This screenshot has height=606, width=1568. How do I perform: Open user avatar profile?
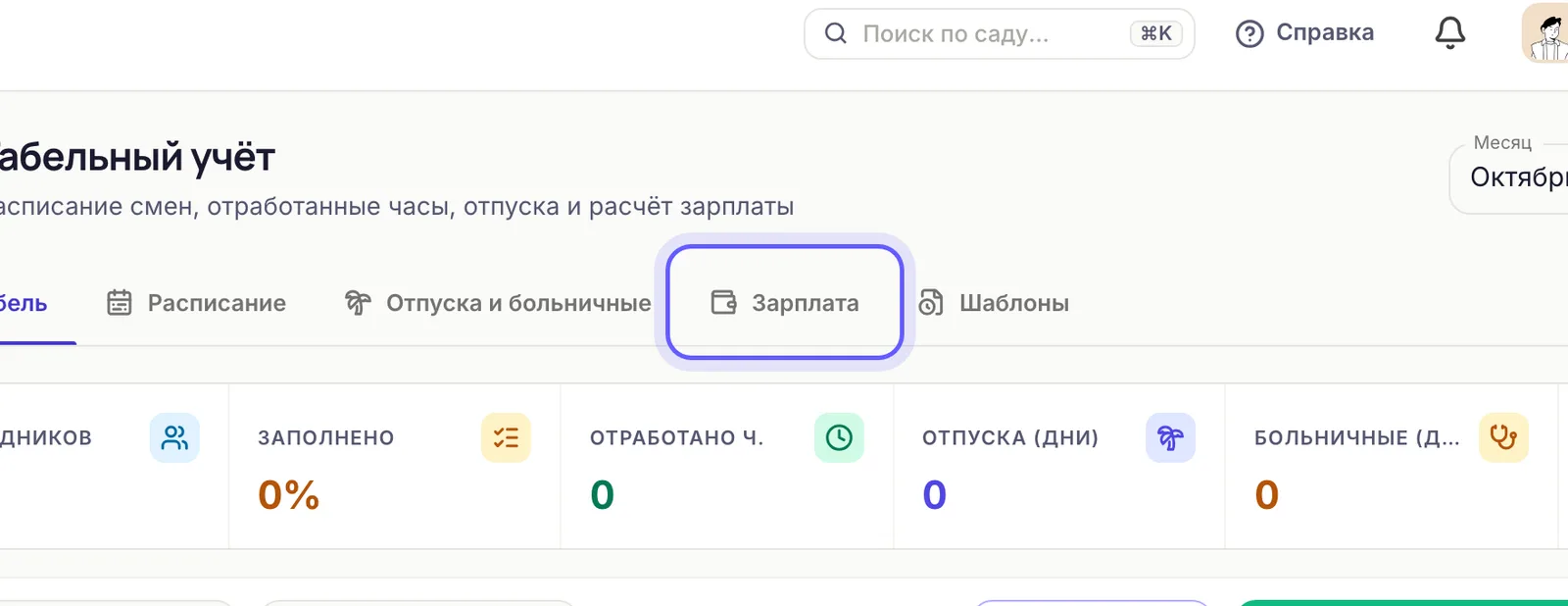pos(1545,33)
